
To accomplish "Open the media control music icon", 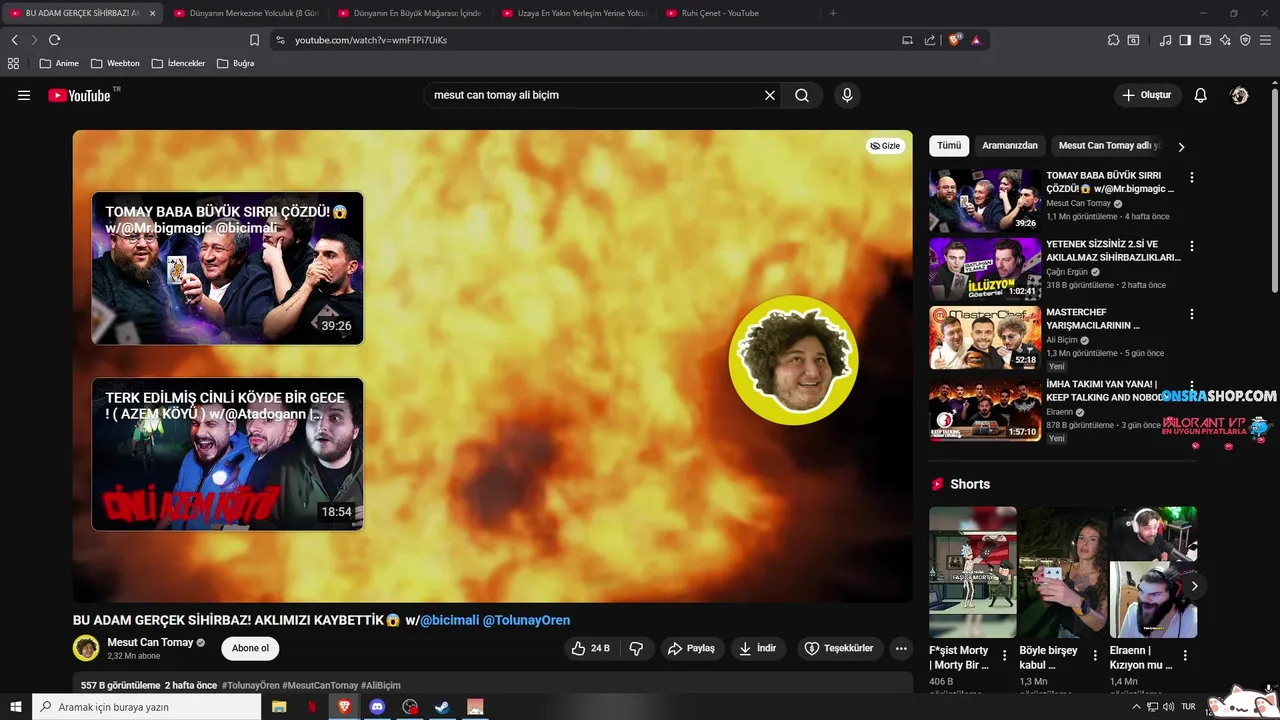I will click(1165, 40).
